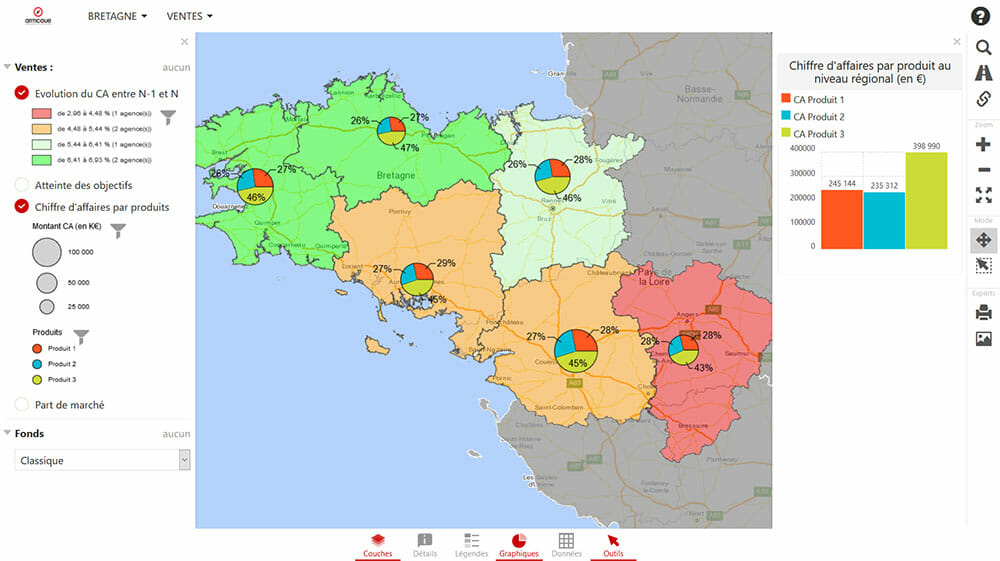1000x561 pixels.
Task: Click Produit 2 blue legend dot
Action: 37,364
